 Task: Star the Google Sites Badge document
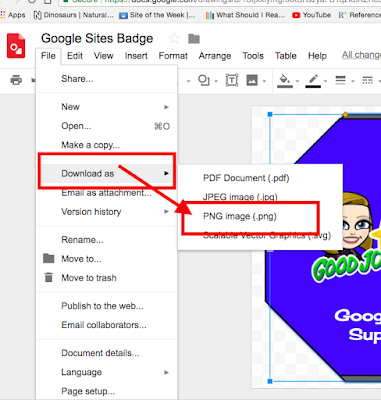click(x=175, y=39)
